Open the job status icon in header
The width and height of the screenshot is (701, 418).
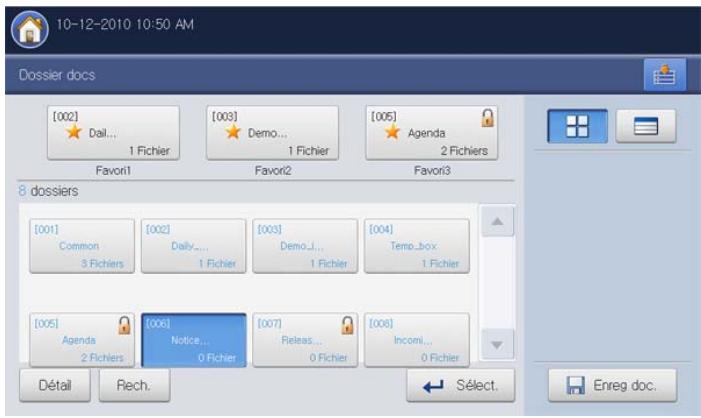tap(665, 75)
